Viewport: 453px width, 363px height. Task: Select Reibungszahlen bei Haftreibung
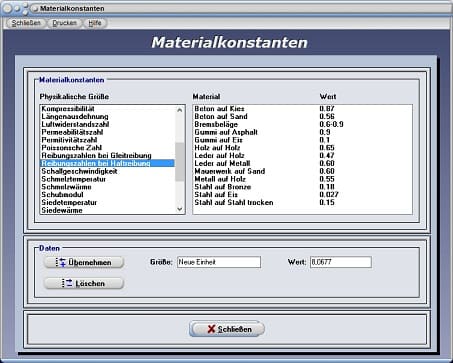pyautogui.click(x=107, y=163)
